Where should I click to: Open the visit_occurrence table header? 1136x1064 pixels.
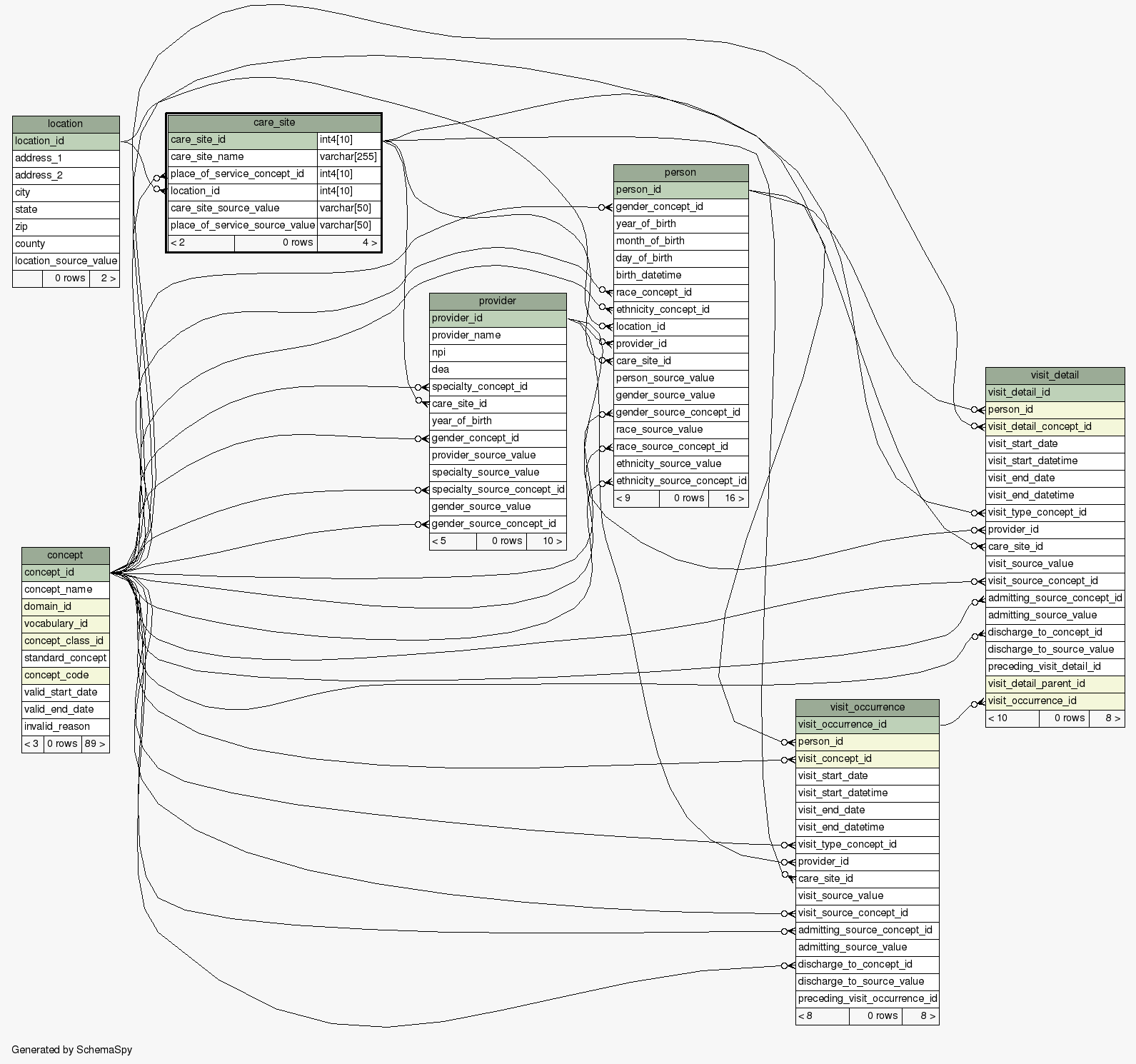coord(867,708)
